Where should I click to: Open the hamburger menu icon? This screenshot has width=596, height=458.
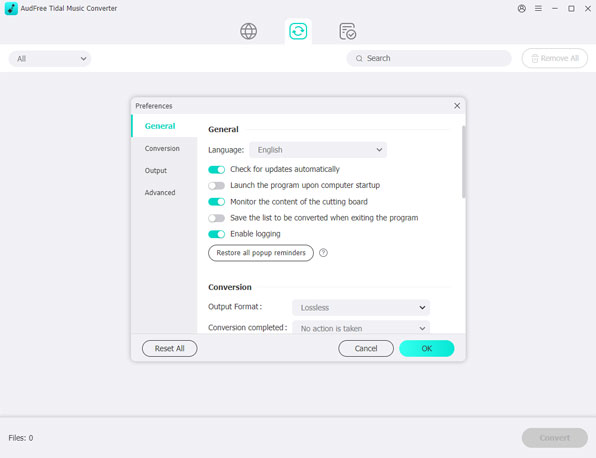(538, 8)
